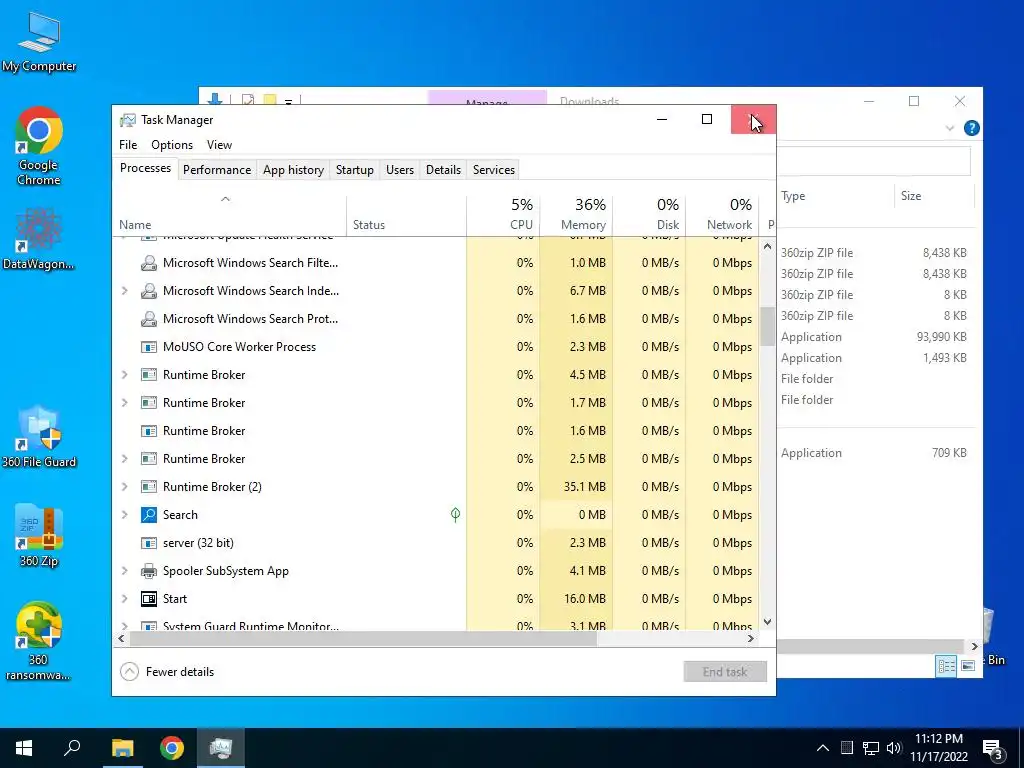The height and width of the screenshot is (768, 1024).
Task: Switch Explorer to details view icon
Action: [946, 665]
